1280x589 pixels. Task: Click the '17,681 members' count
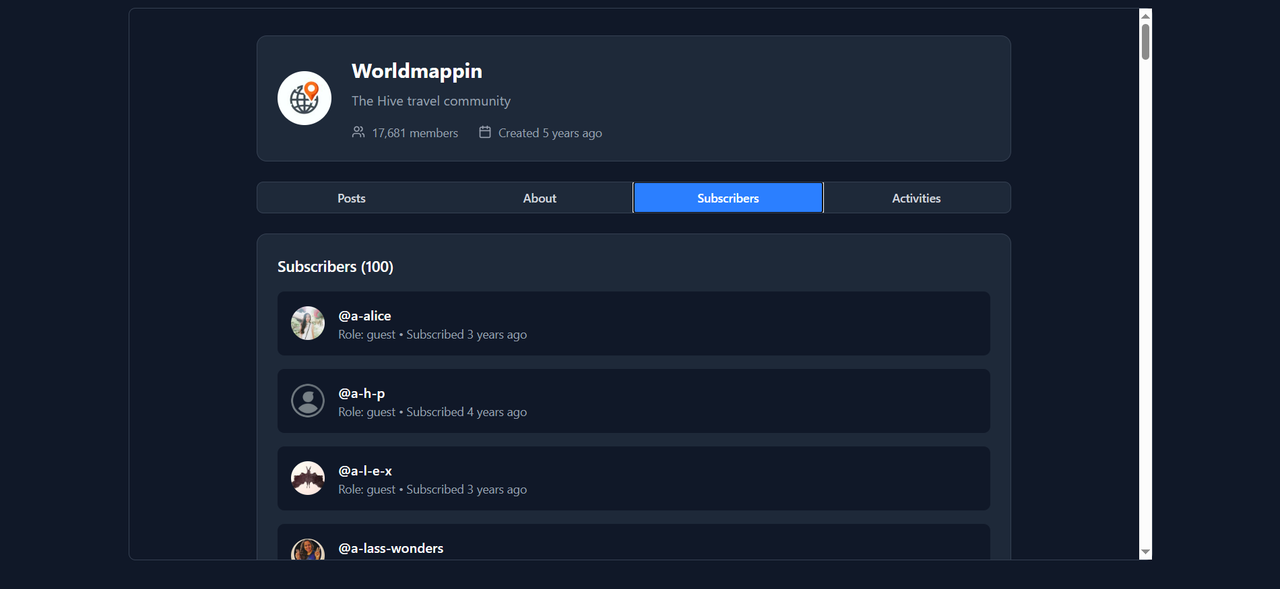click(x=415, y=133)
